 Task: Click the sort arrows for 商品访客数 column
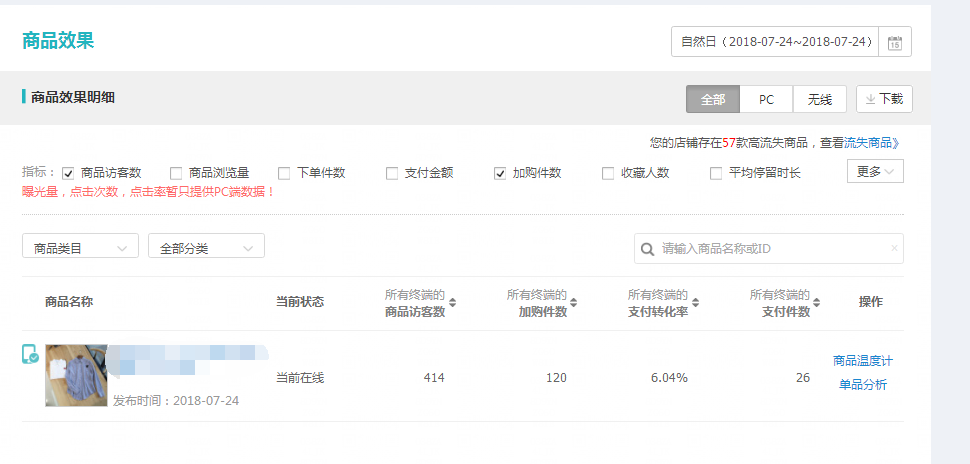(x=452, y=303)
